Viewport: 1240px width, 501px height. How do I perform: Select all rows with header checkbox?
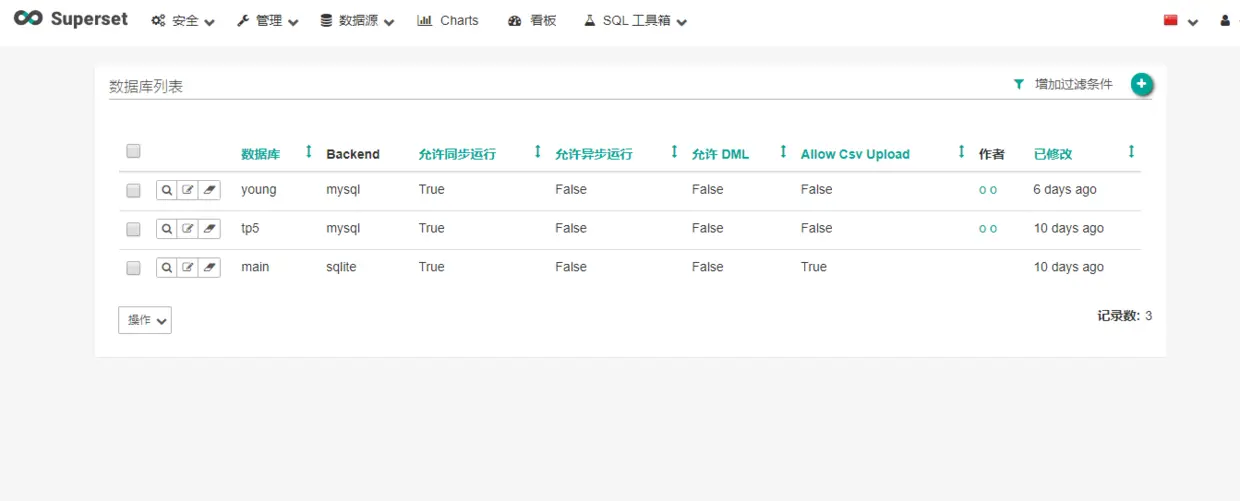pyautogui.click(x=133, y=151)
